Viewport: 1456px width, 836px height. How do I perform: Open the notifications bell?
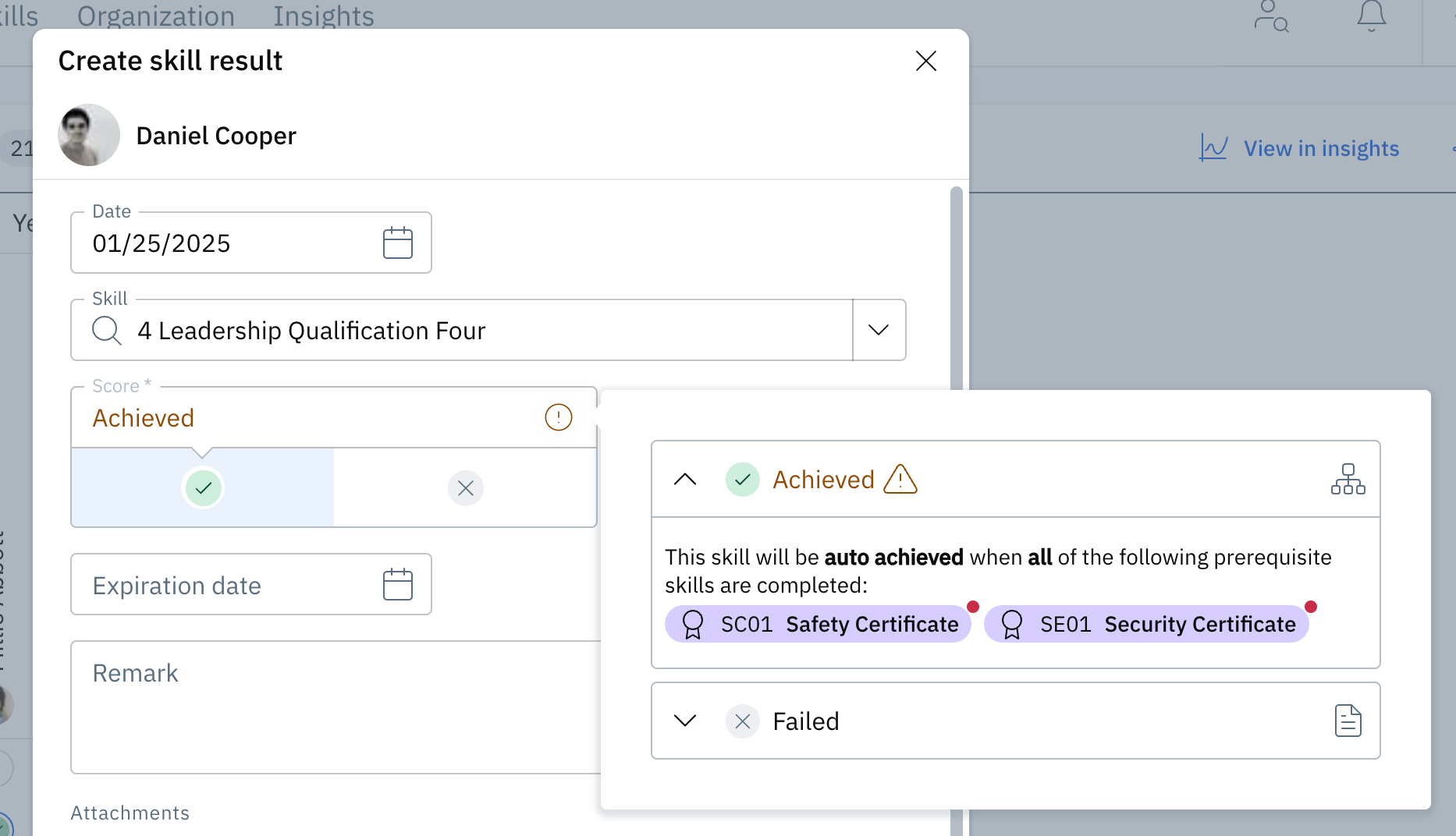(x=1371, y=16)
